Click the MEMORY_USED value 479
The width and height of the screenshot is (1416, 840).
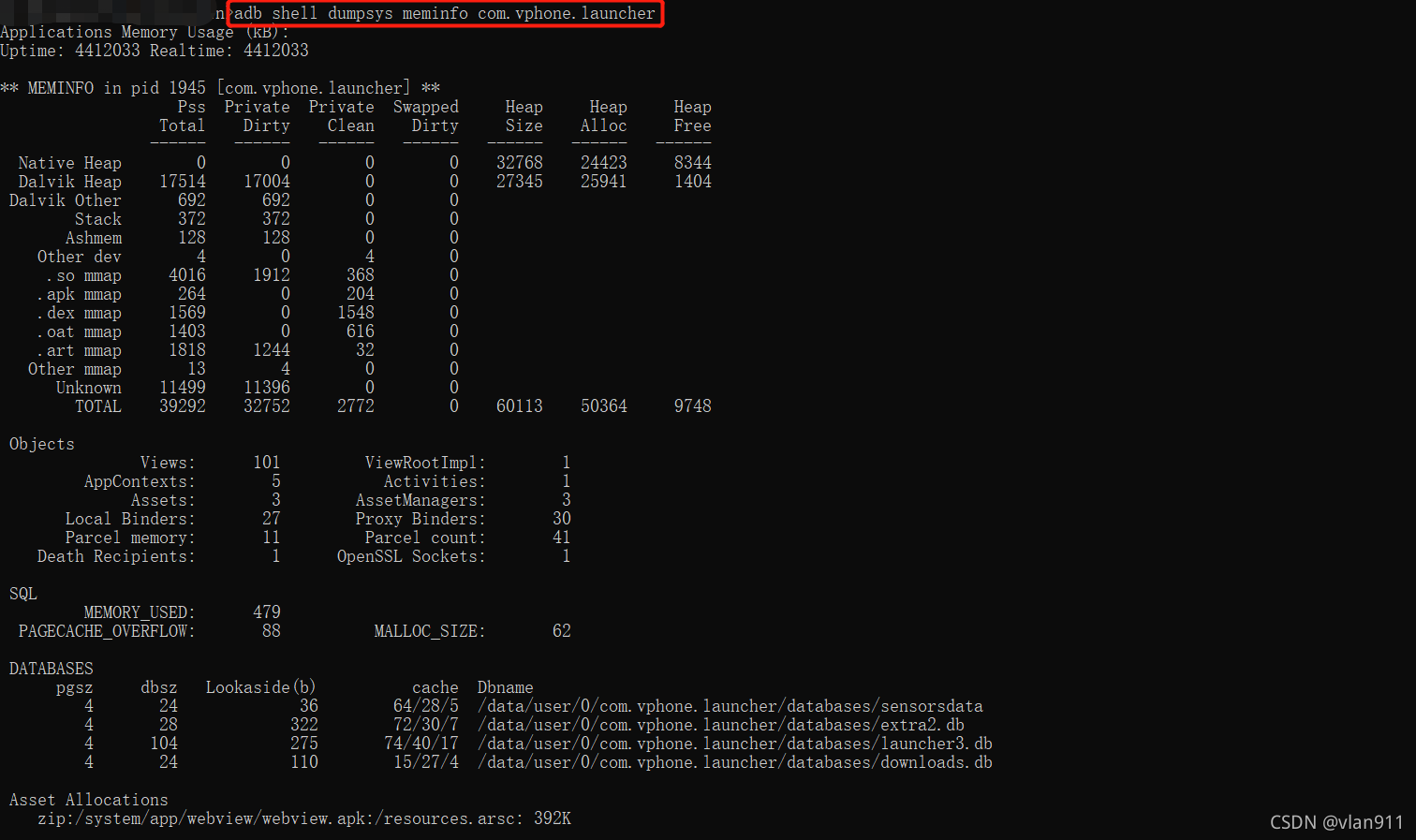pyautogui.click(x=267, y=612)
